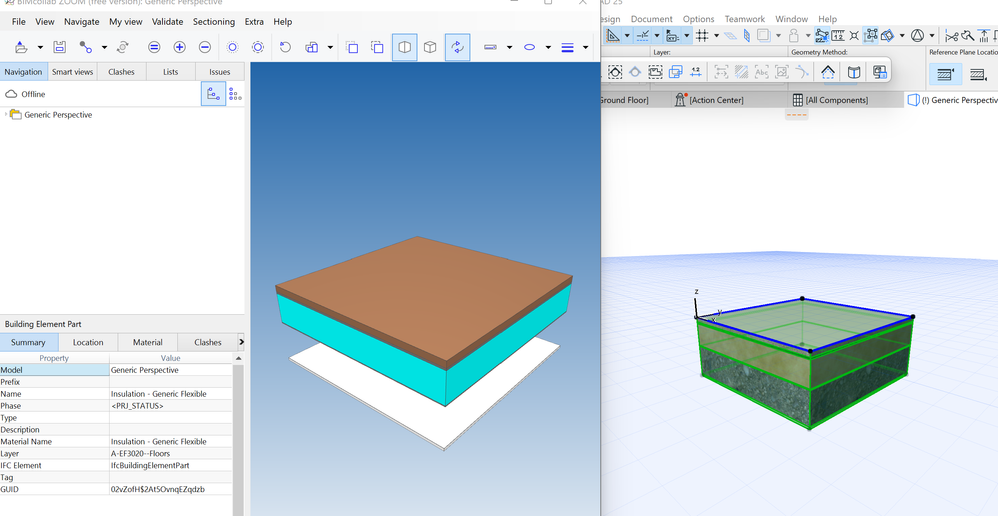Open the line weight dropdown arrow

[585, 48]
